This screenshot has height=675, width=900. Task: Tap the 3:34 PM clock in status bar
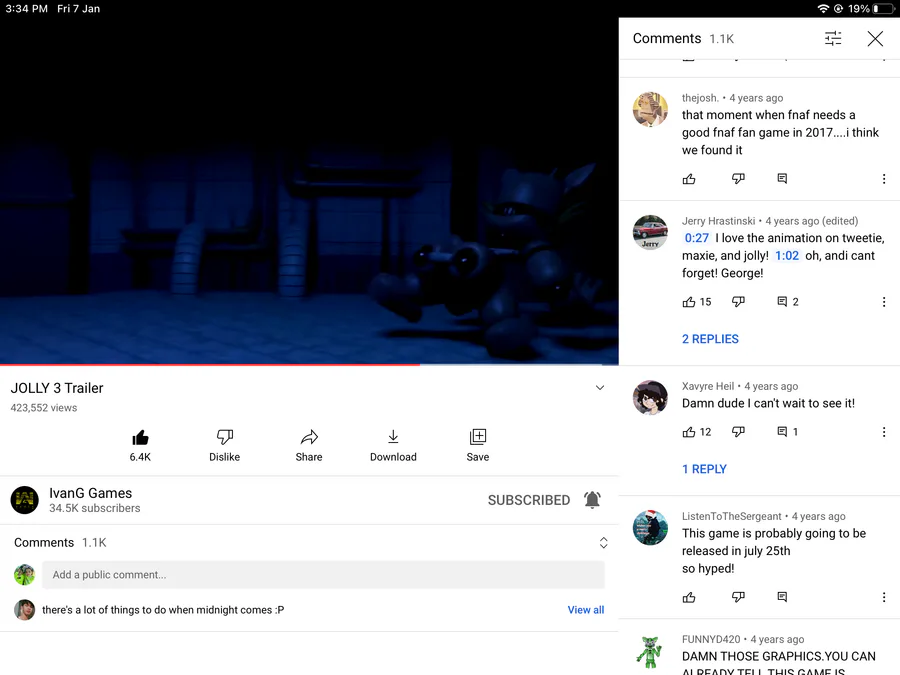(x=26, y=9)
